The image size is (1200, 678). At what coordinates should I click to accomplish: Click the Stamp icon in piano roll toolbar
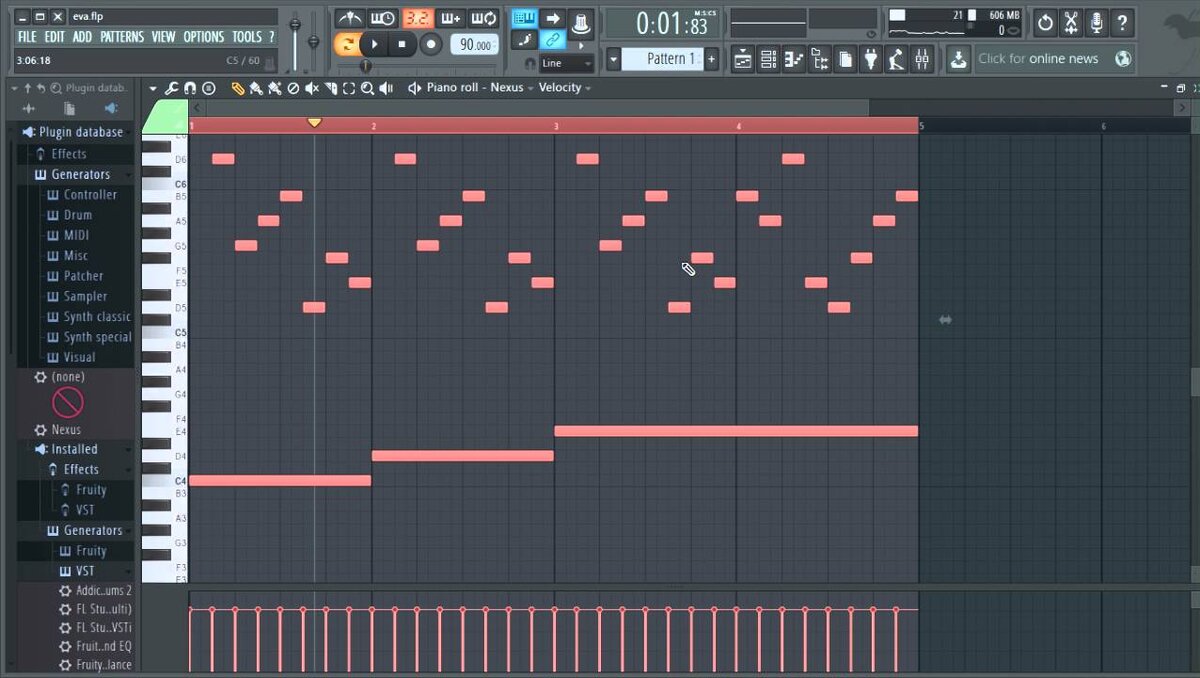209,88
